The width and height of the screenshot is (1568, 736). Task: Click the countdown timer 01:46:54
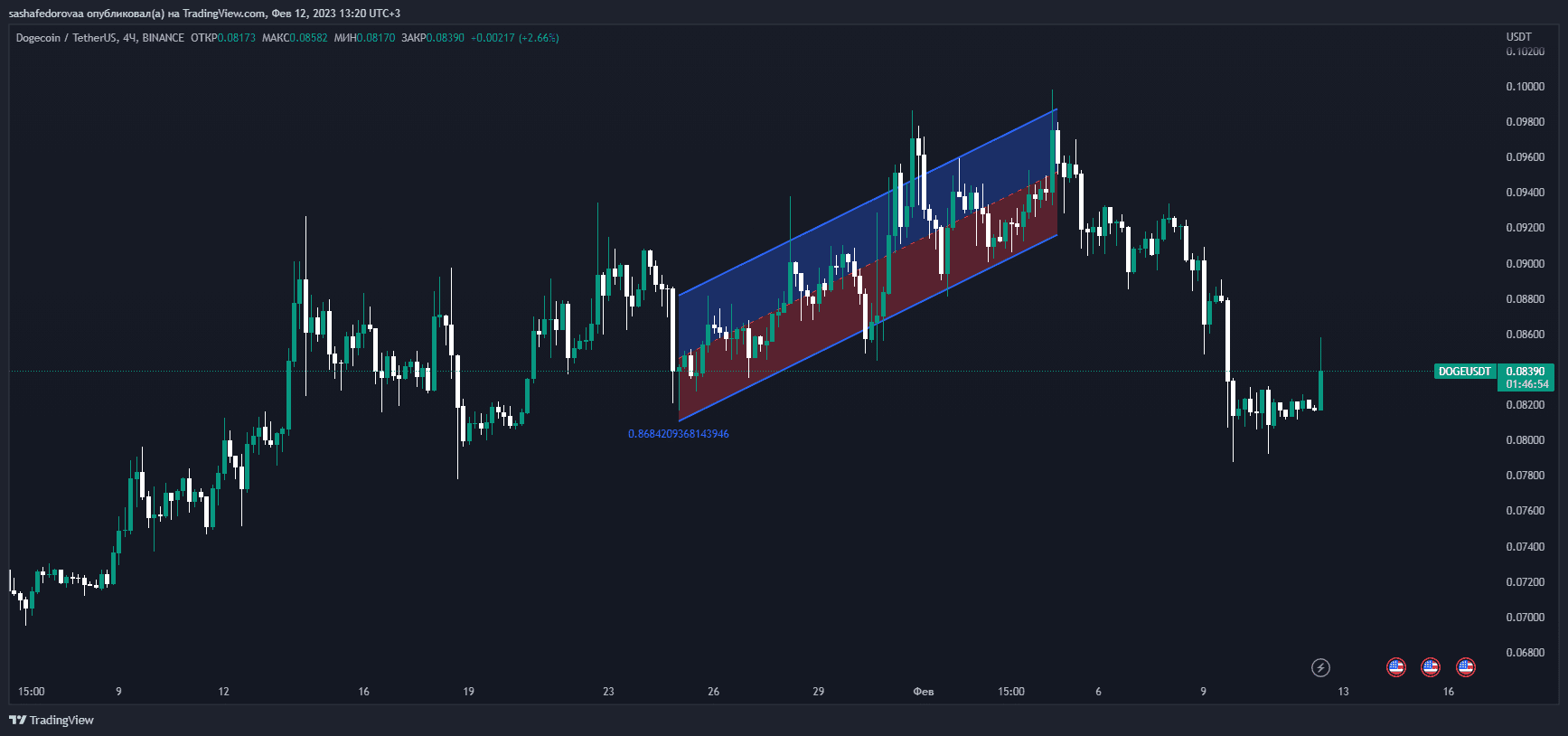pyautogui.click(x=1526, y=384)
